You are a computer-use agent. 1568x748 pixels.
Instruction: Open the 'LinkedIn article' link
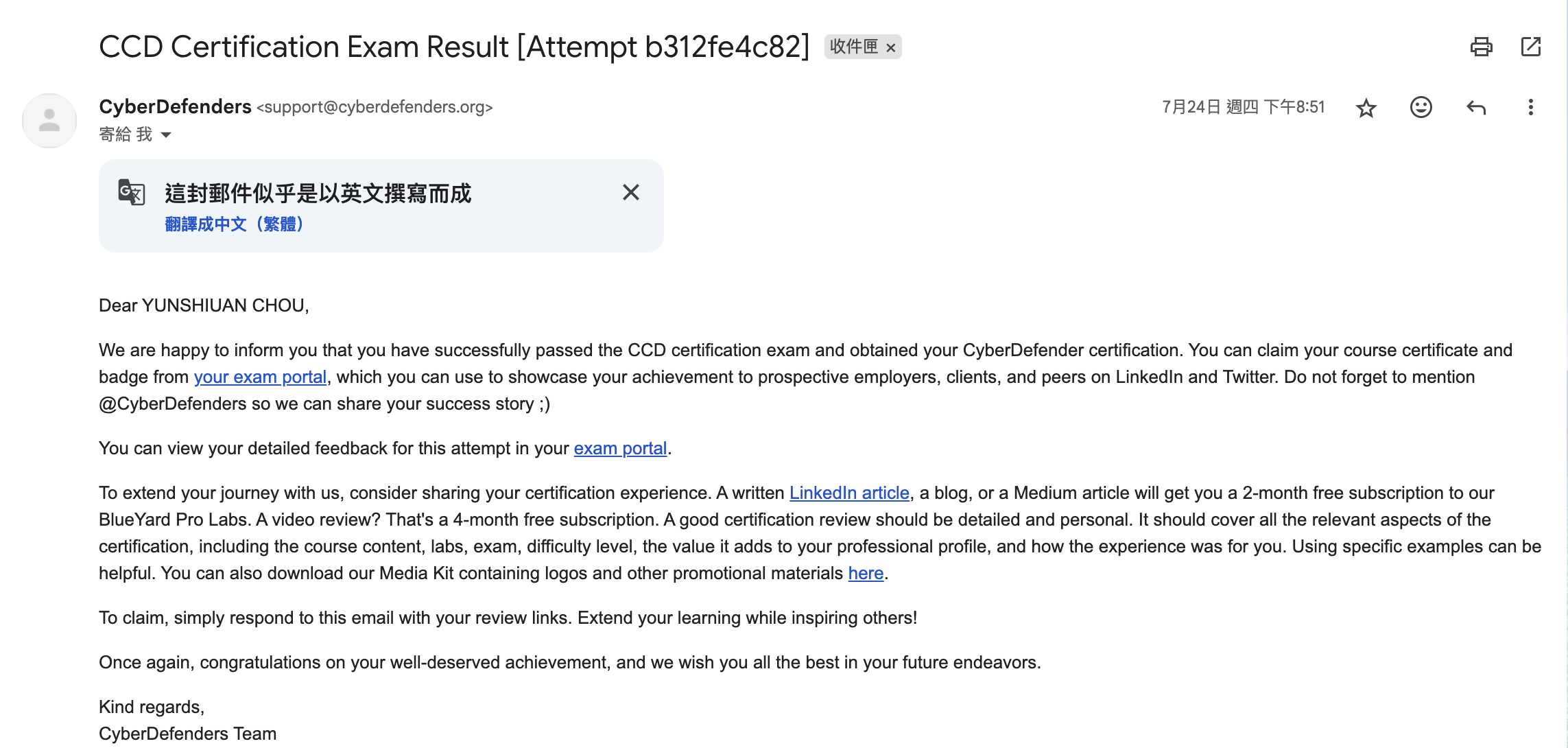coord(849,493)
